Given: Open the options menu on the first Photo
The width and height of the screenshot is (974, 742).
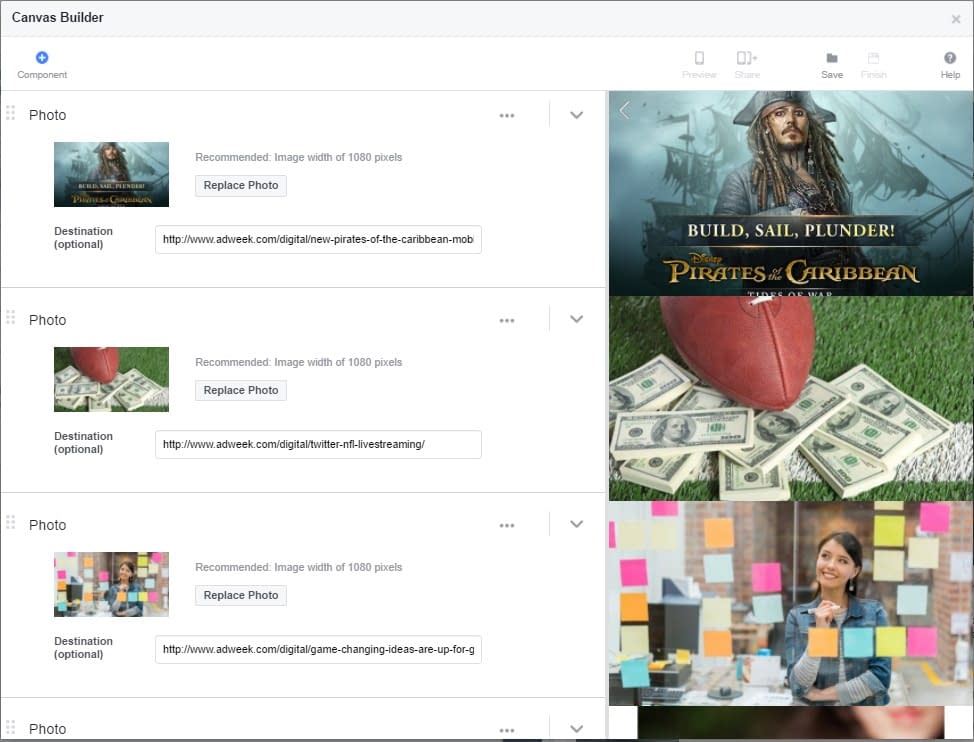Looking at the screenshot, I should click(x=507, y=114).
